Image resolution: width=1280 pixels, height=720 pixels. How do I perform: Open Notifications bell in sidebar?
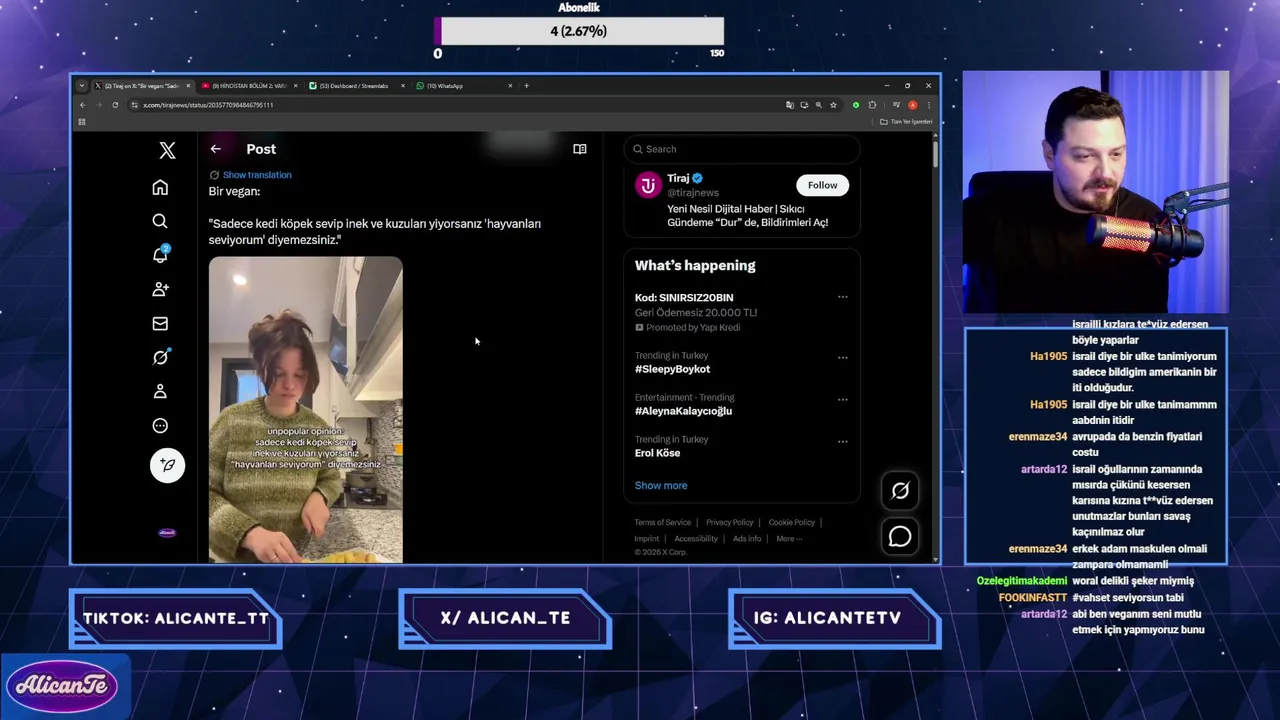click(x=160, y=255)
